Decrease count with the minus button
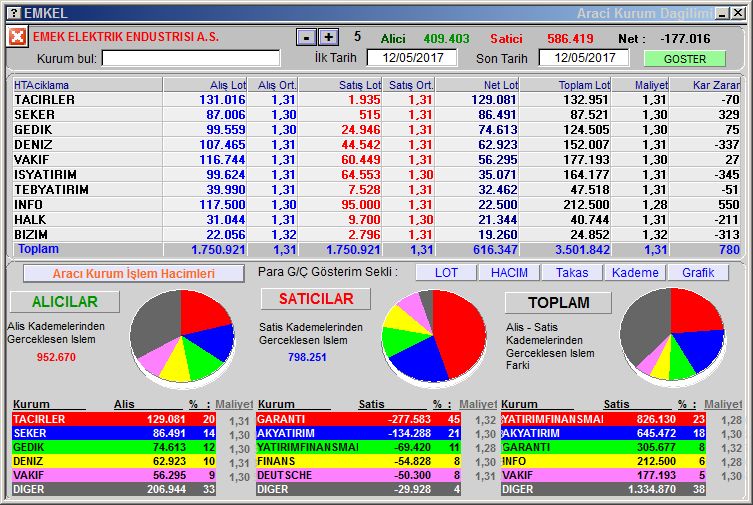The image size is (753, 505). [x=306, y=37]
